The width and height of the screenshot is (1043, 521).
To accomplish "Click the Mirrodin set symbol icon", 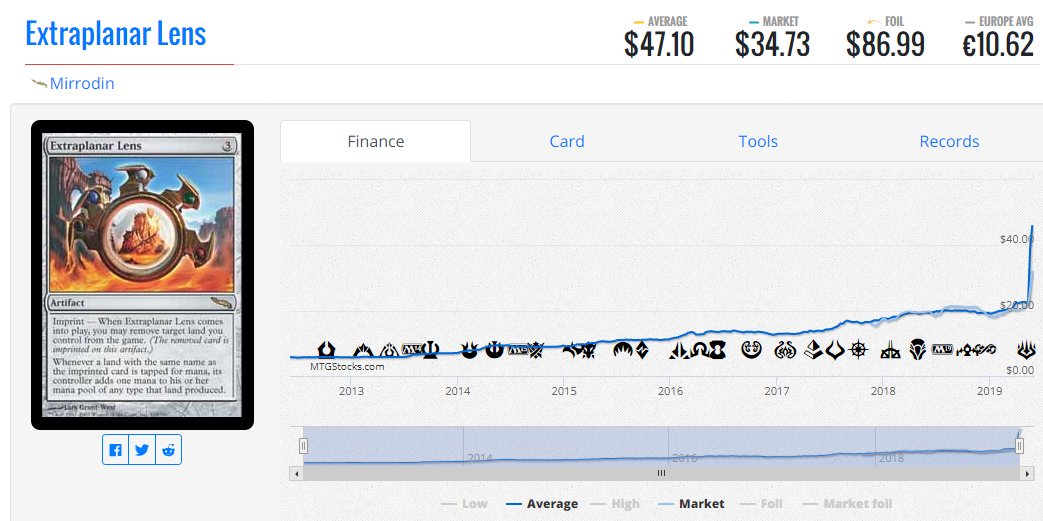I will pyautogui.click(x=39, y=83).
